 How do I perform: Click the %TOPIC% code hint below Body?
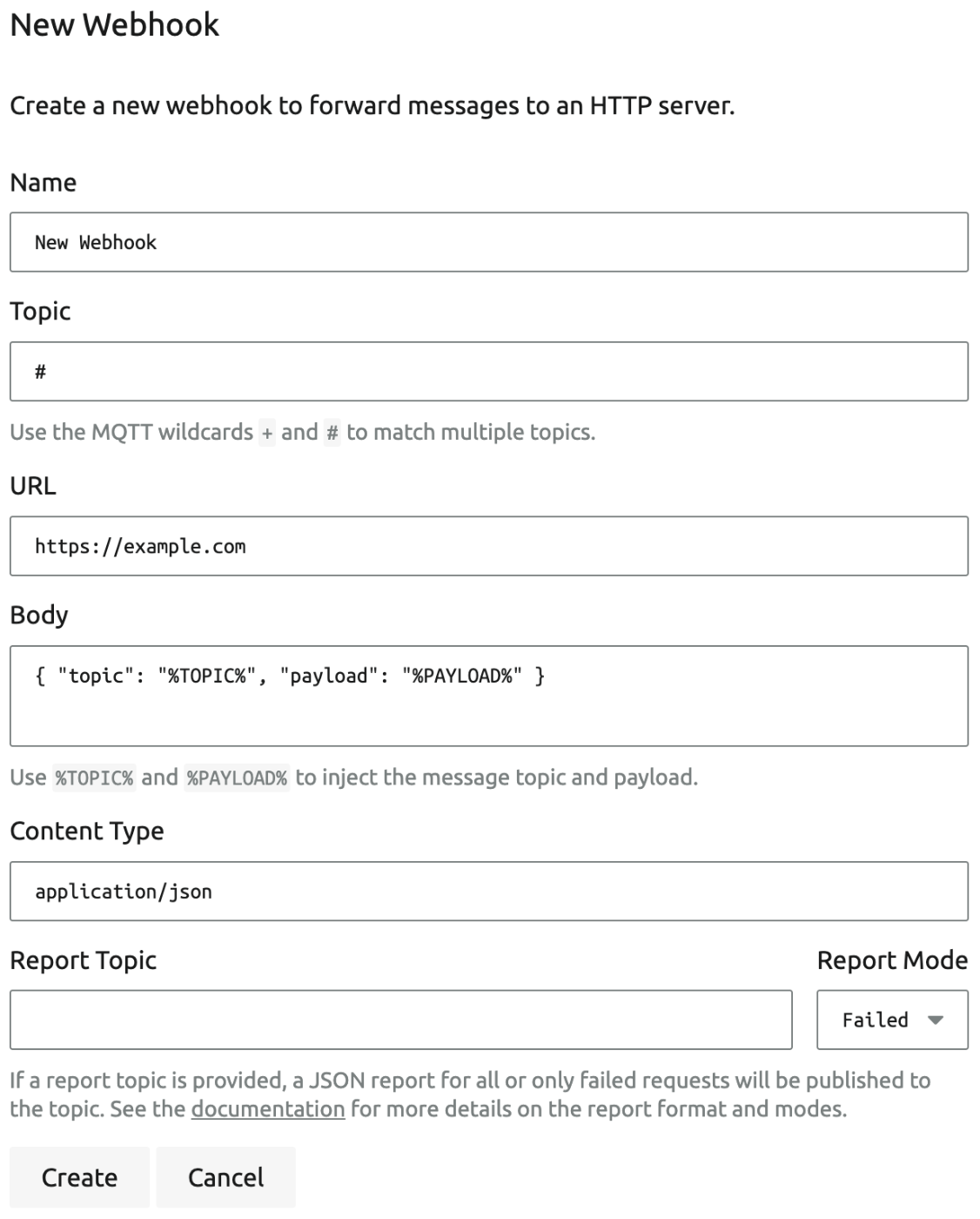[95, 778]
